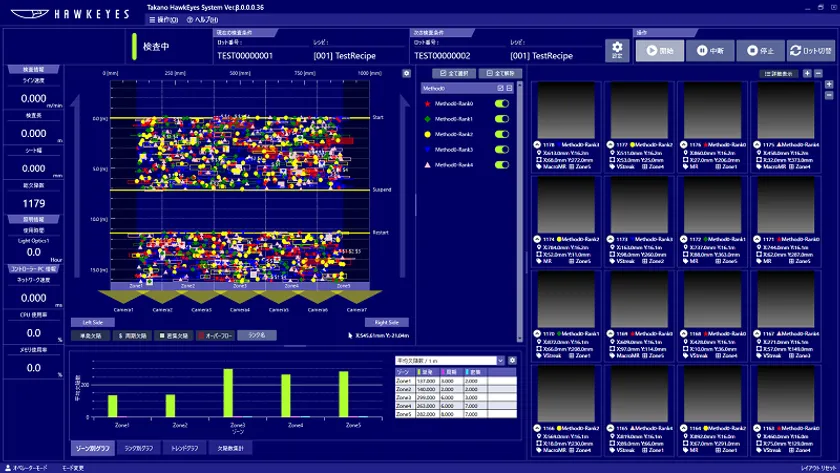Open the 操作 menu
This screenshot has height=473, width=840.
[x=163, y=19]
